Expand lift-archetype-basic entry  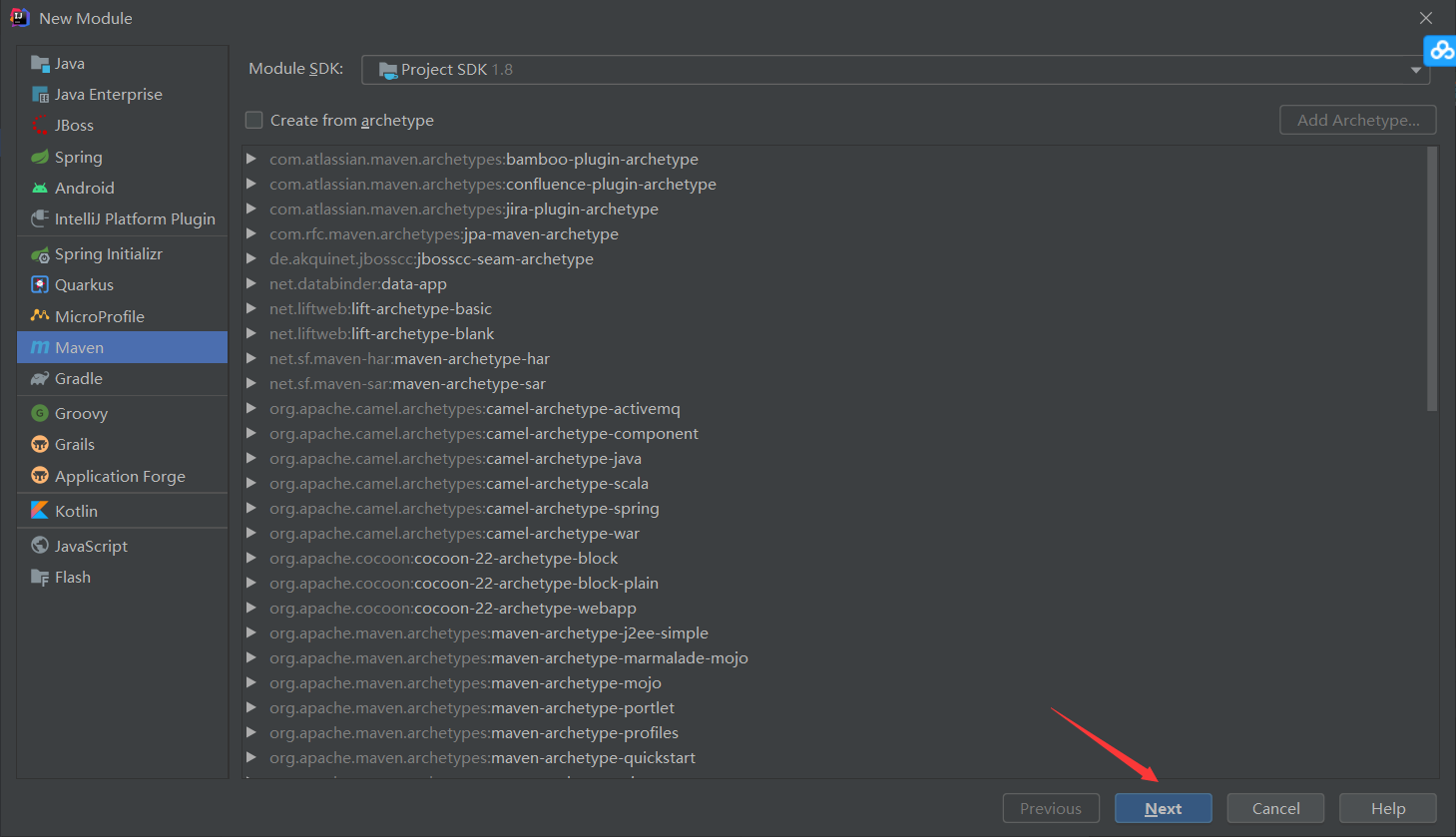[251, 308]
